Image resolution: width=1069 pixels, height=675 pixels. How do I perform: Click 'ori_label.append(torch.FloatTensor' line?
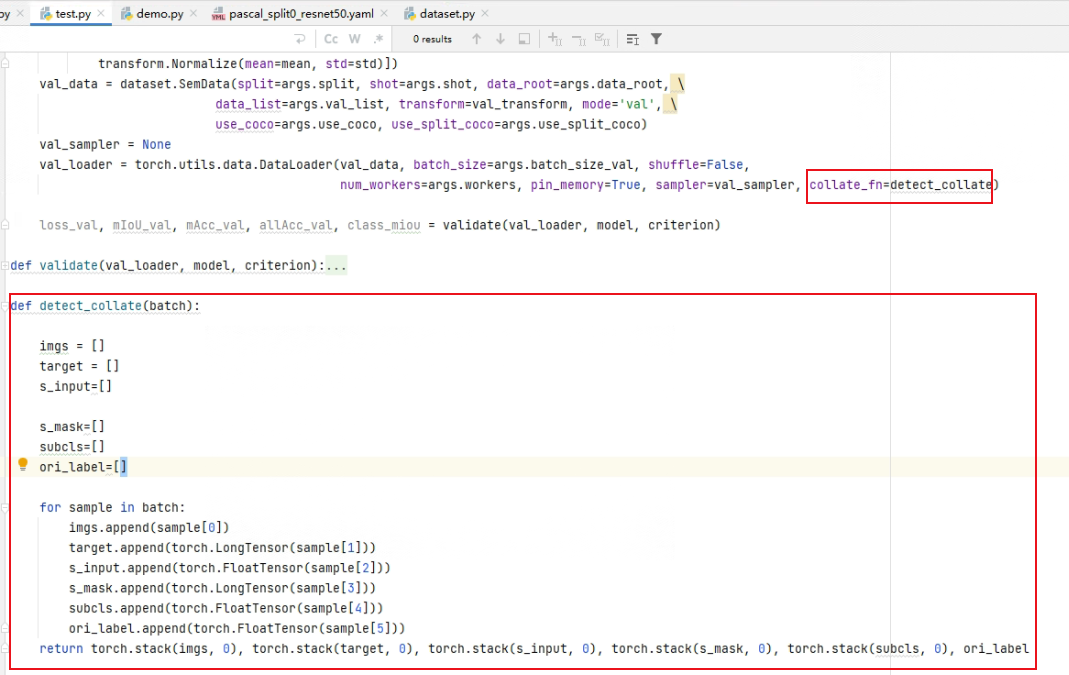point(237,628)
